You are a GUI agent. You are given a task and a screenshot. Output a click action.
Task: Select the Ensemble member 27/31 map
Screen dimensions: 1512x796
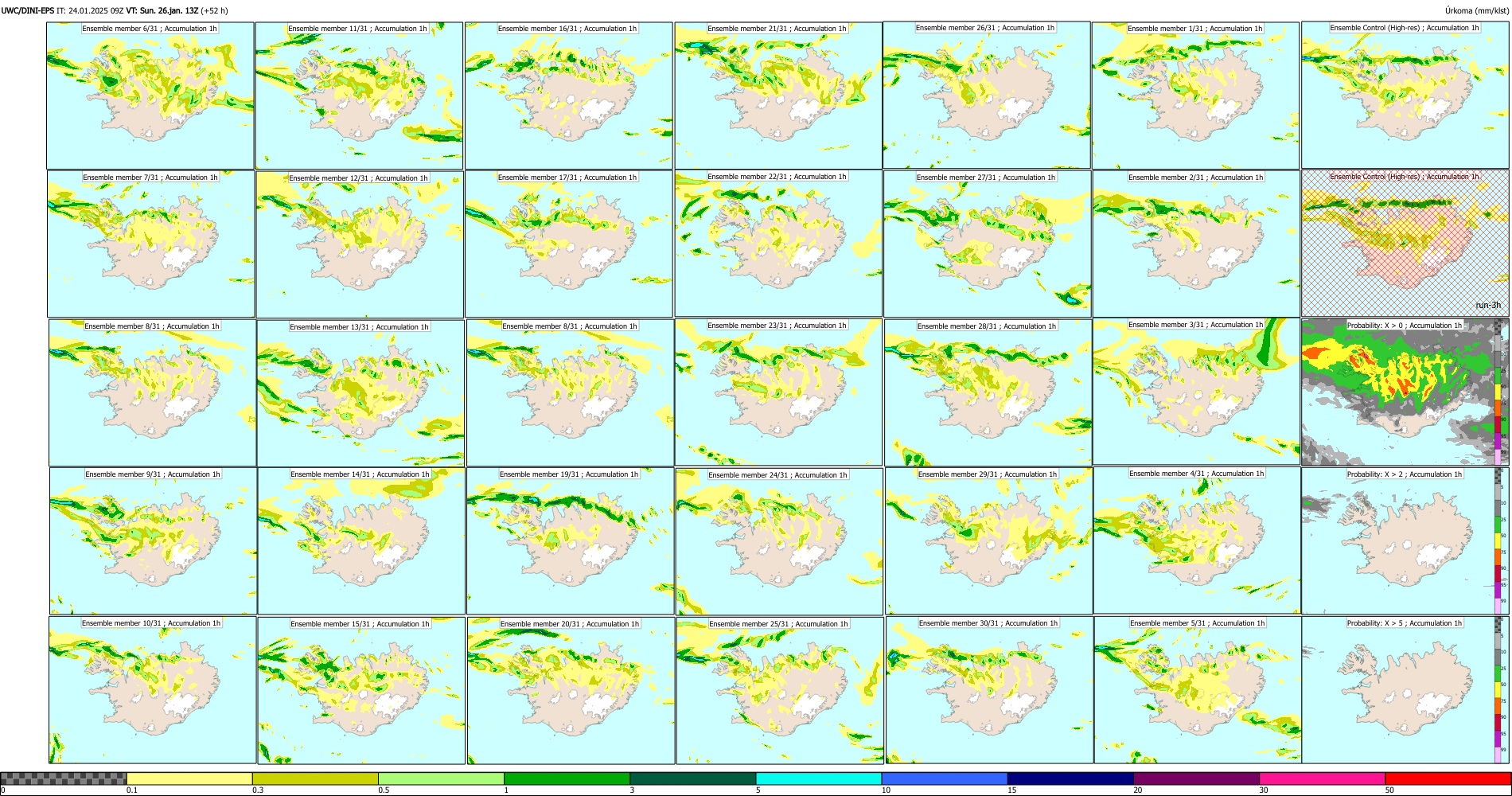coord(987,244)
